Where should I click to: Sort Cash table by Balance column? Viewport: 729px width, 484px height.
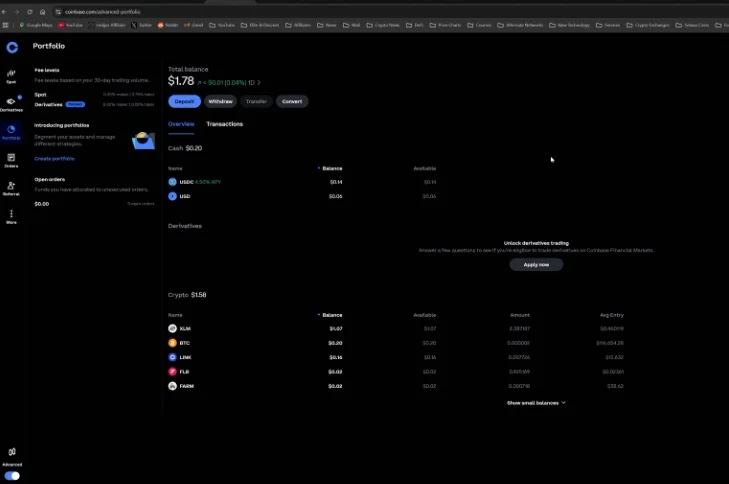pos(330,168)
